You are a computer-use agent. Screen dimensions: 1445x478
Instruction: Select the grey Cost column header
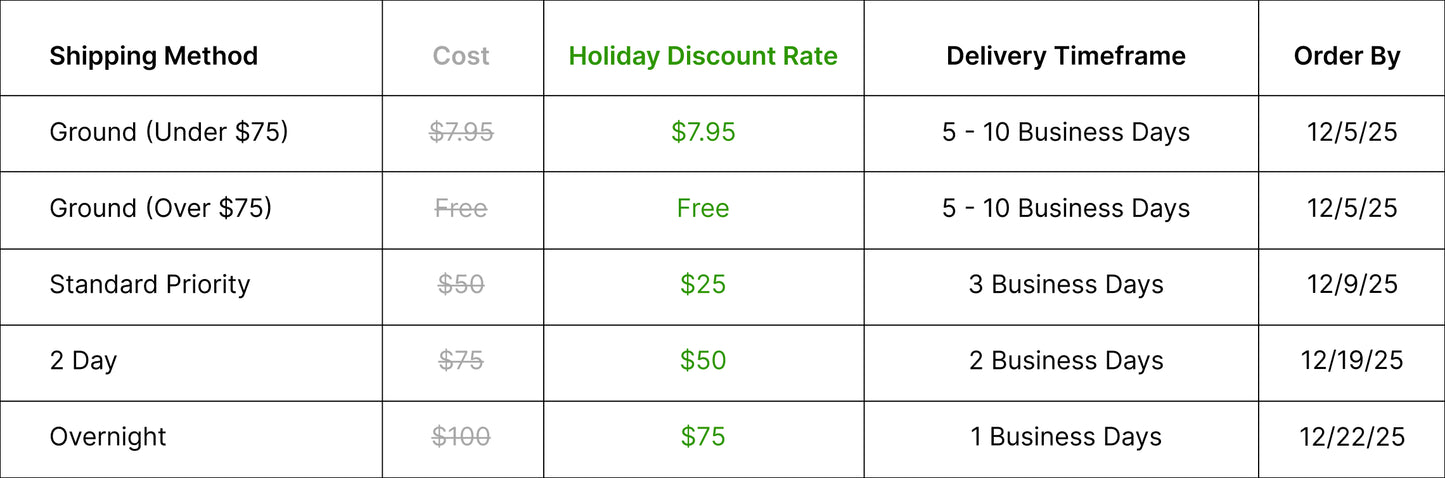pos(461,56)
